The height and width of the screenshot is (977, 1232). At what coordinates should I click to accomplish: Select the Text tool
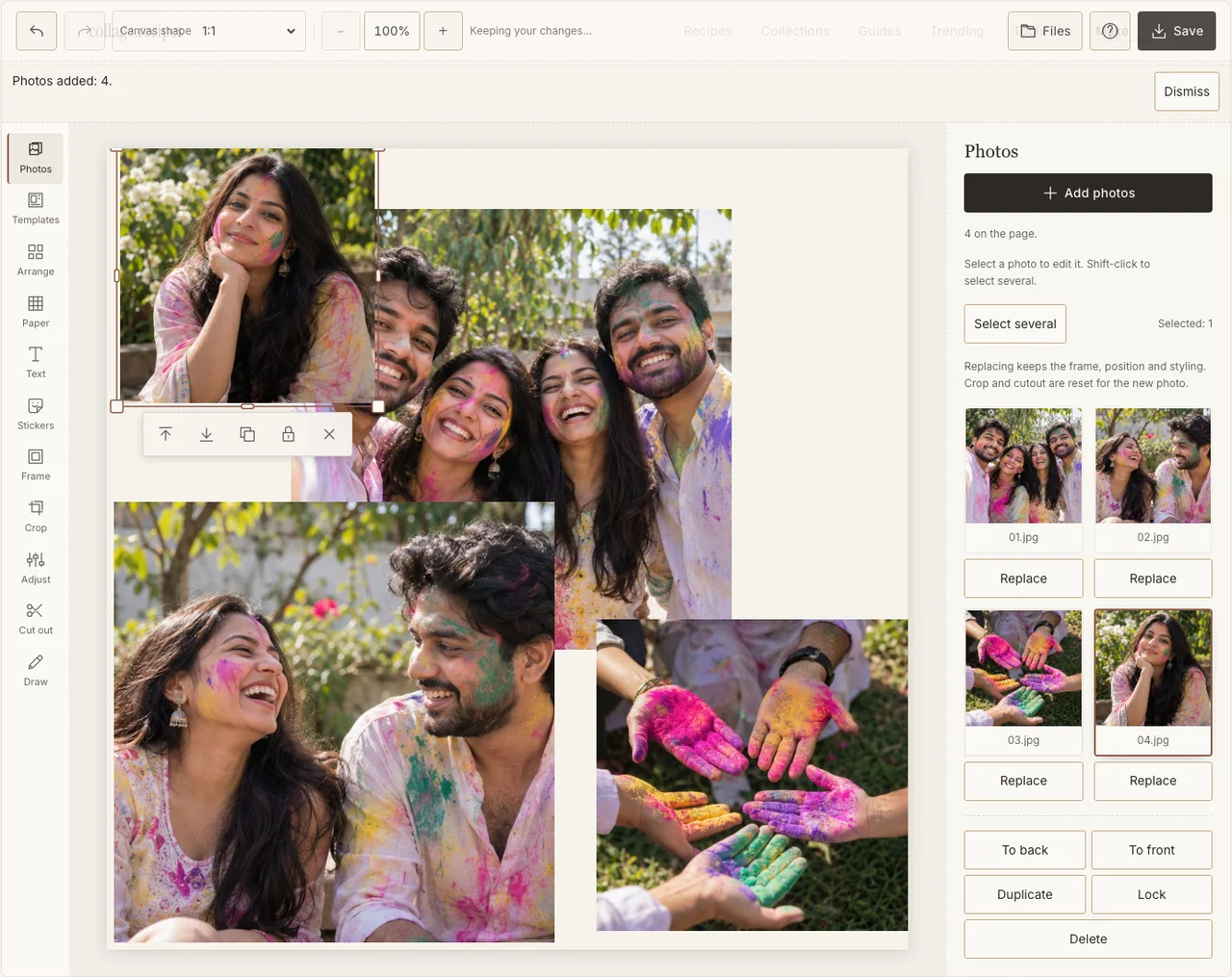click(36, 363)
